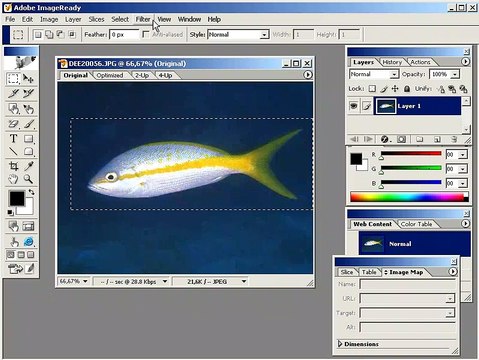
Task: Toggle Lock all padlock icon
Action: click(407, 89)
